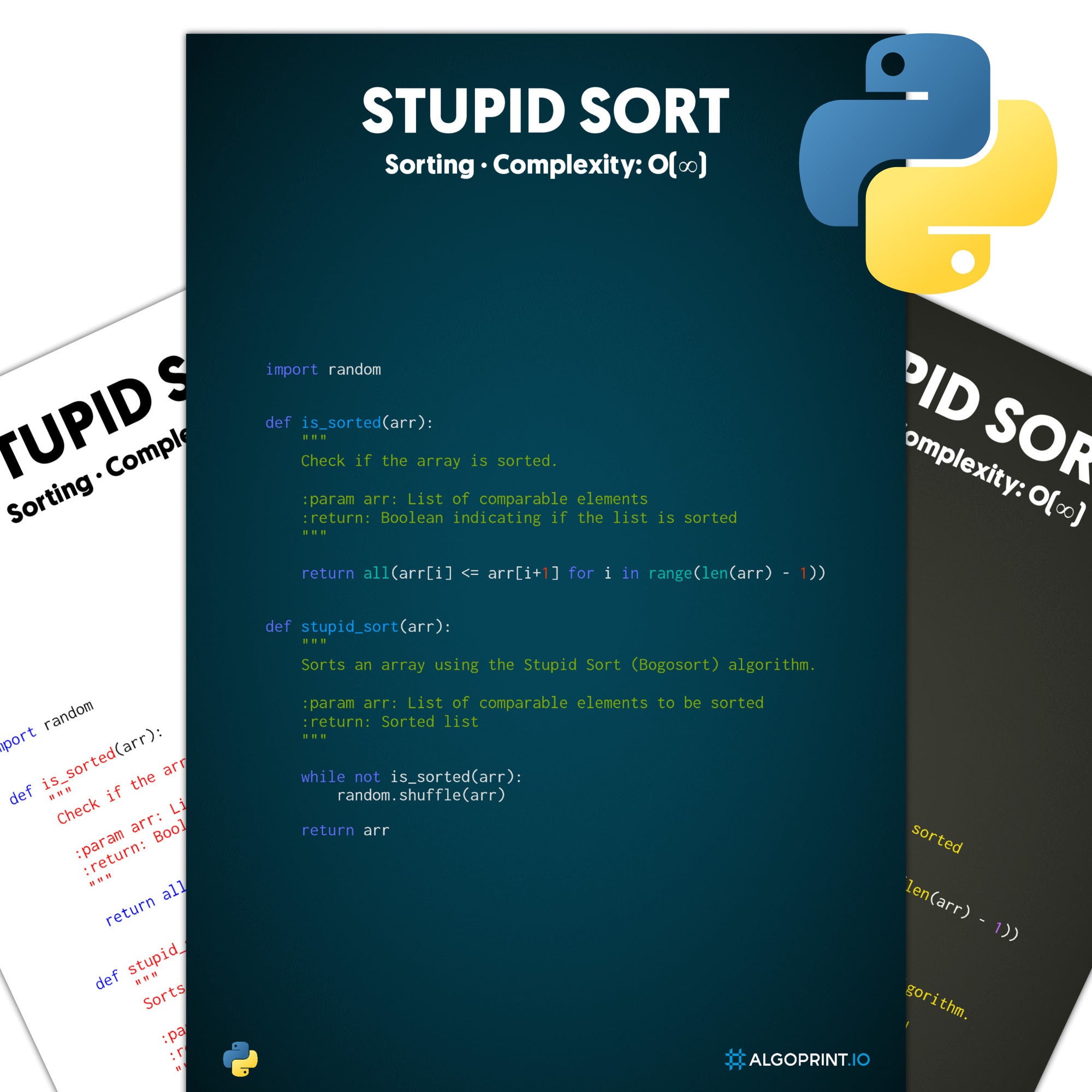Click the white poster's 'TUPID S' title
Viewport: 1092px width, 1092px height.
tap(93, 418)
